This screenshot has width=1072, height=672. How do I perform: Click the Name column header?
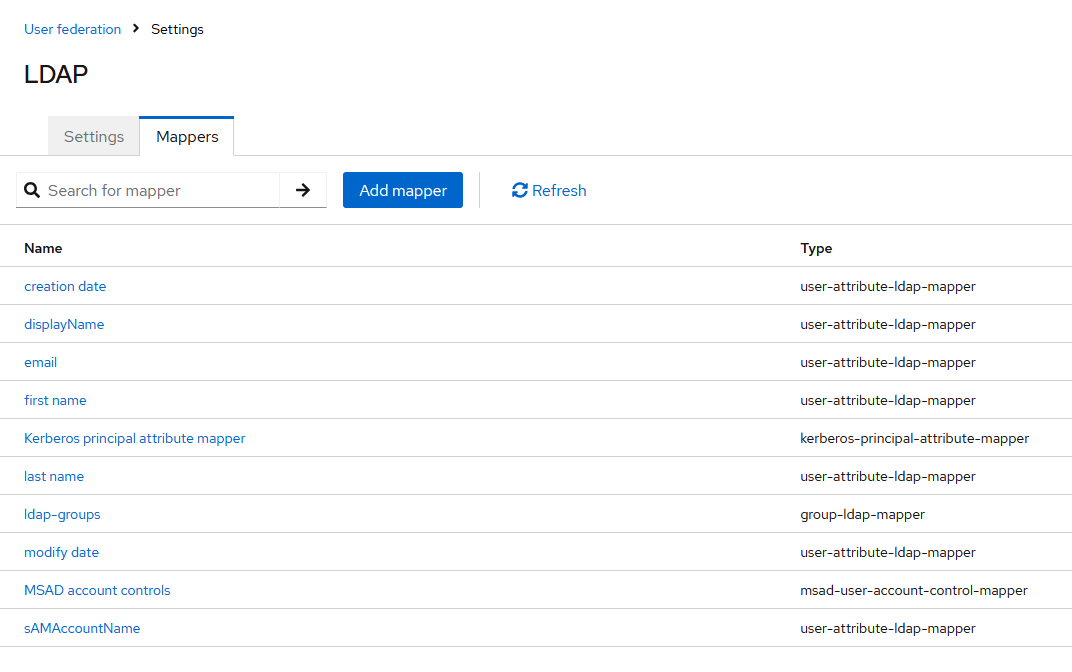click(43, 248)
